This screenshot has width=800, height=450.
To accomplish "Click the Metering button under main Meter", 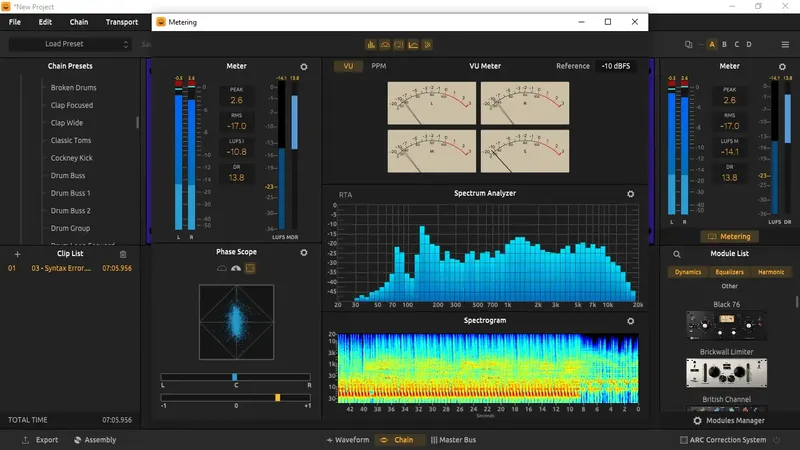I will coord(730,237).
